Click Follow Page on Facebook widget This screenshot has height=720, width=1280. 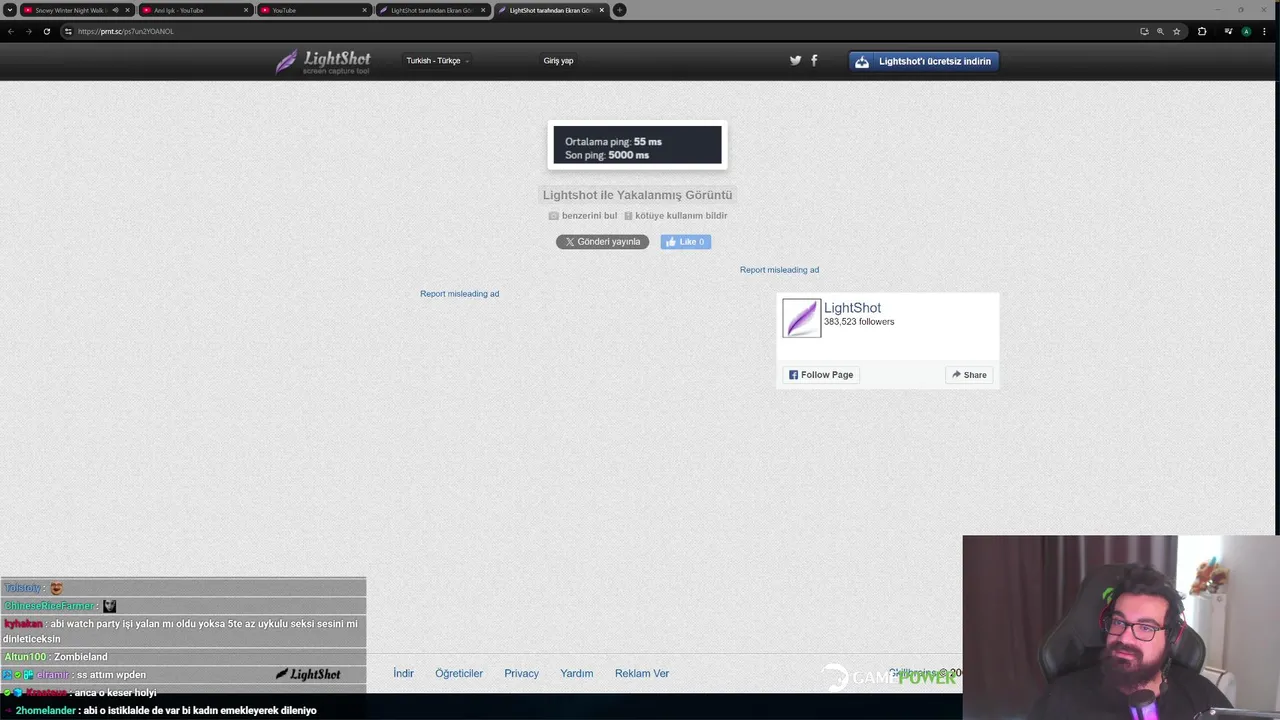pyautogui.click(x=821, y=375)
